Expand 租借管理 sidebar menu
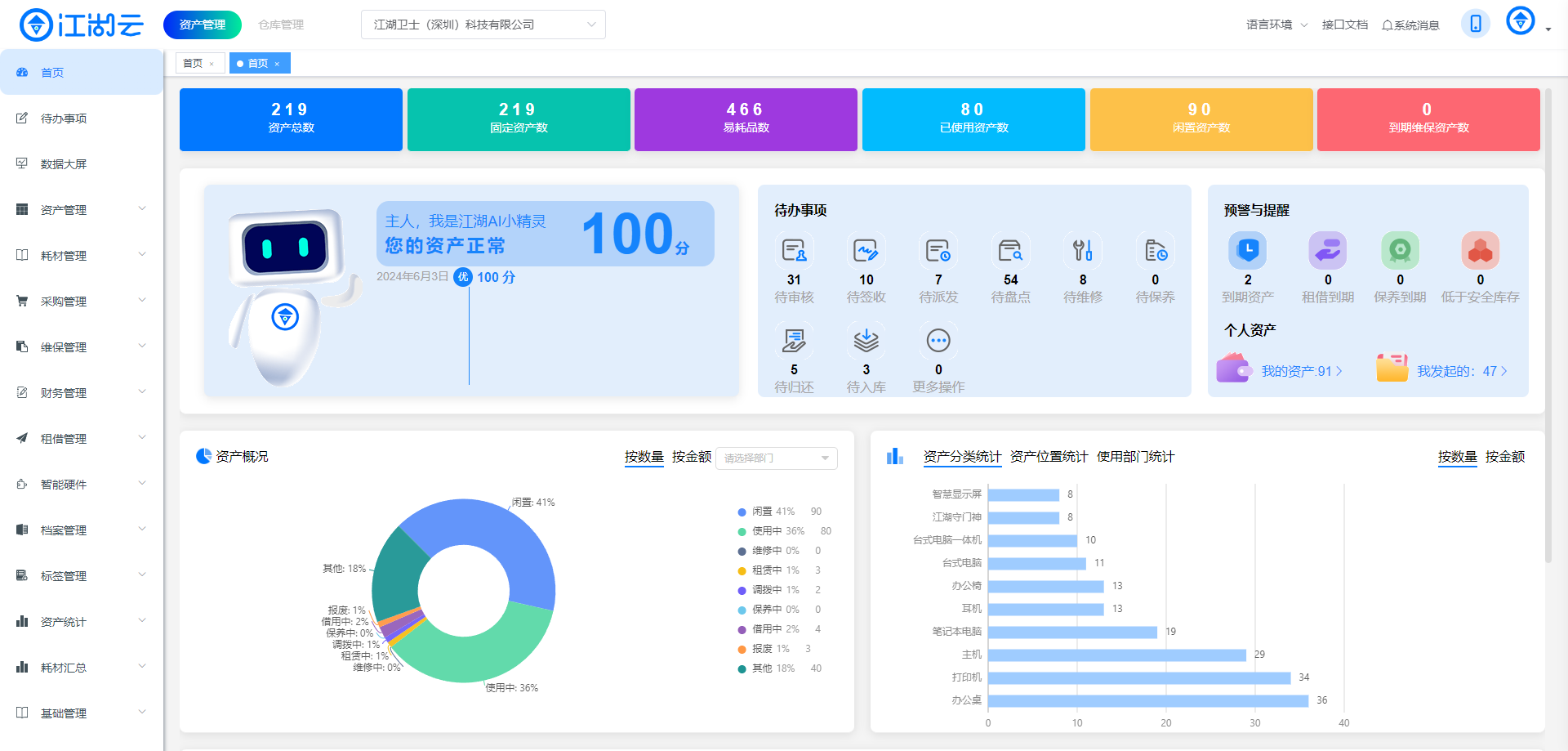Screen dimensions: 1568x751 pos(82,439)
